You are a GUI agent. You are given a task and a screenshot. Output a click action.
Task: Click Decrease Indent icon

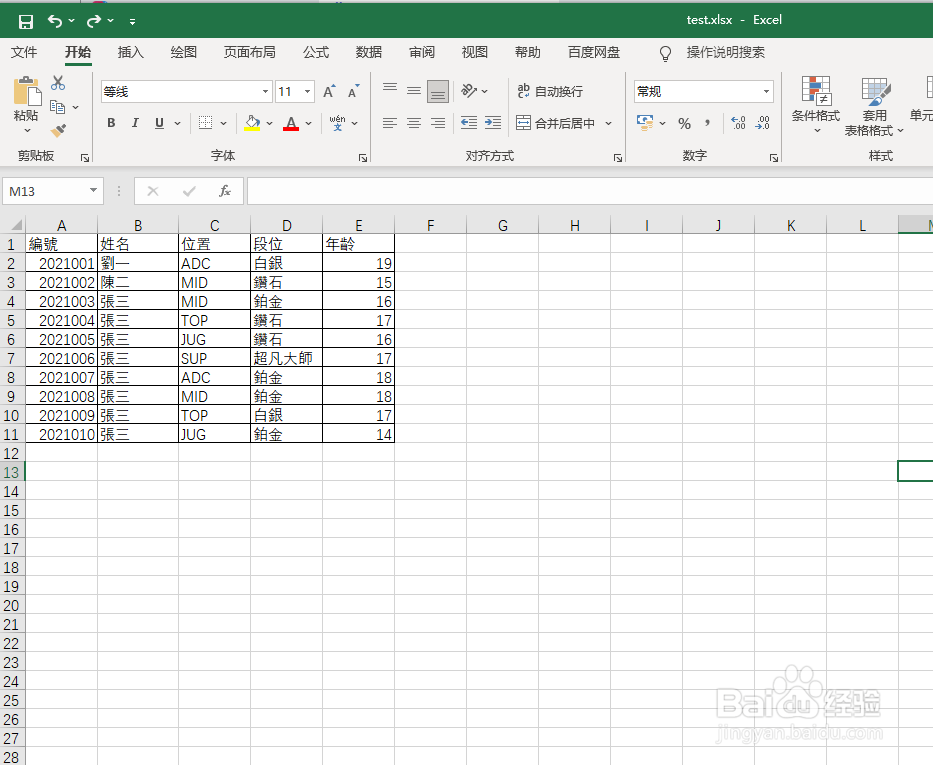pos(469,123)
